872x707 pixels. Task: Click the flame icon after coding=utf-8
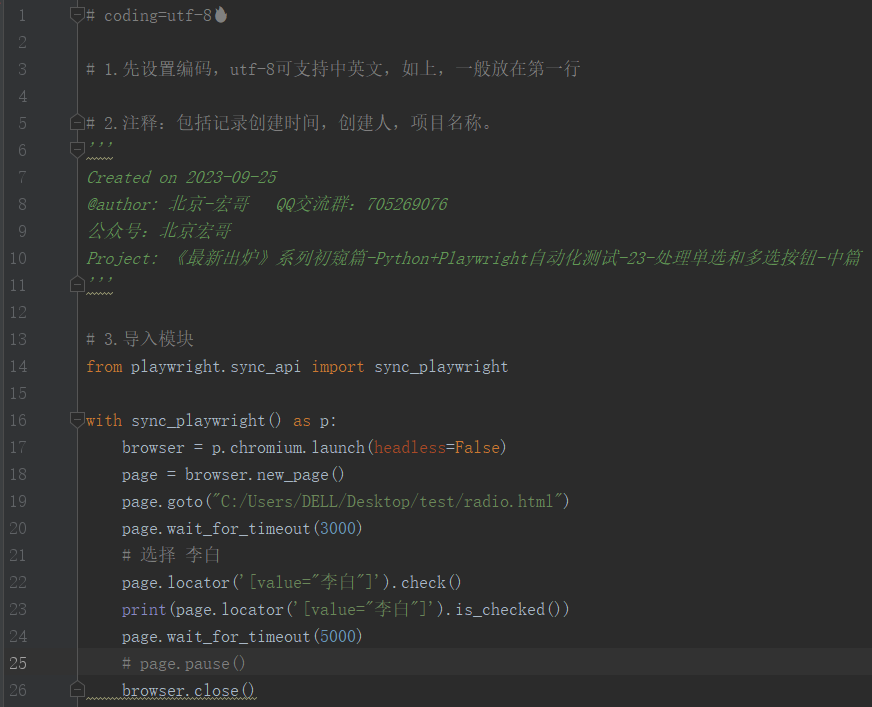coord(221,15)
